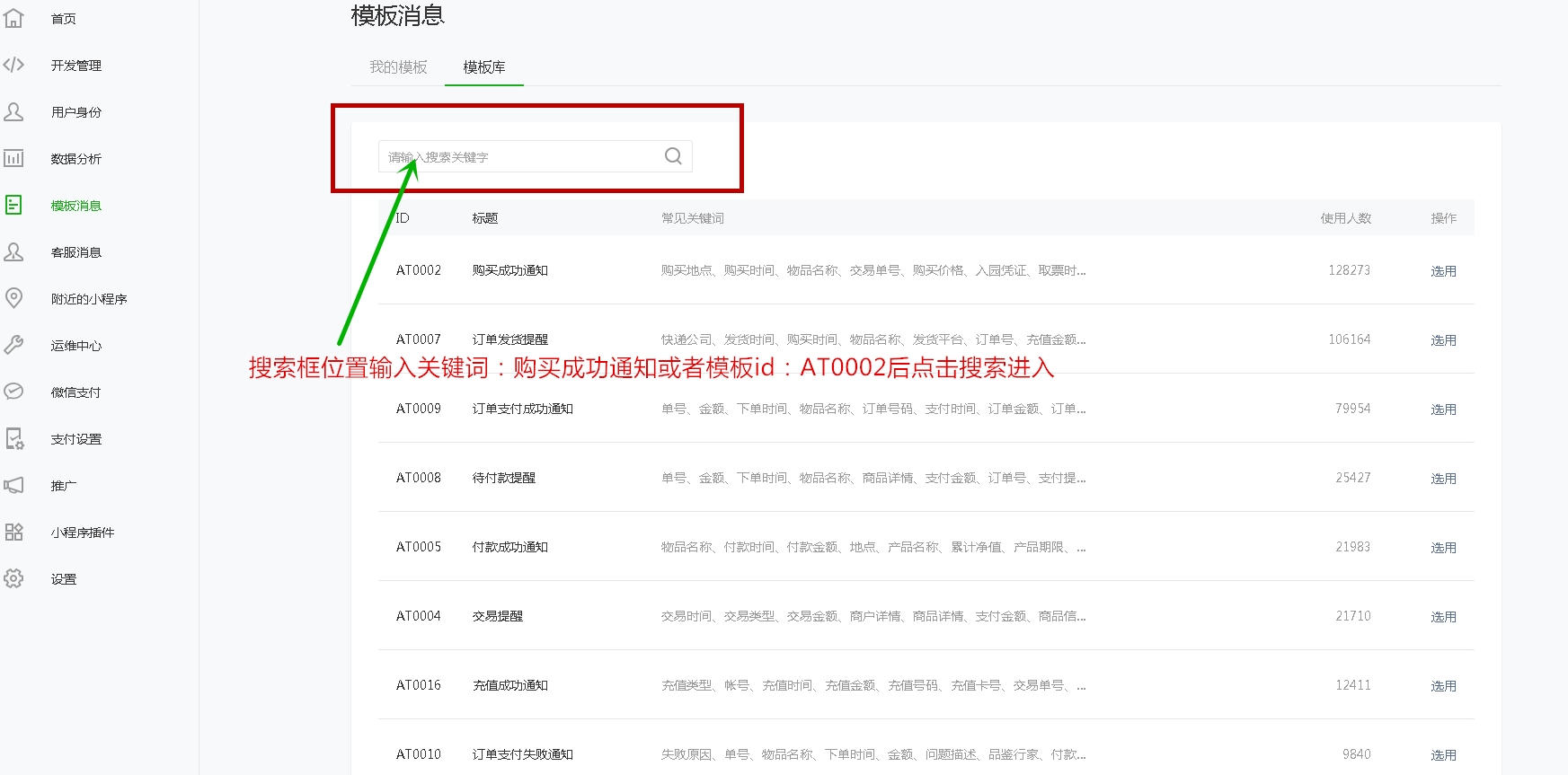Click the nearby mini-programs location pin icon
Screen dimensions: 1568x775
pyautogui.click(x=13, y=298)
